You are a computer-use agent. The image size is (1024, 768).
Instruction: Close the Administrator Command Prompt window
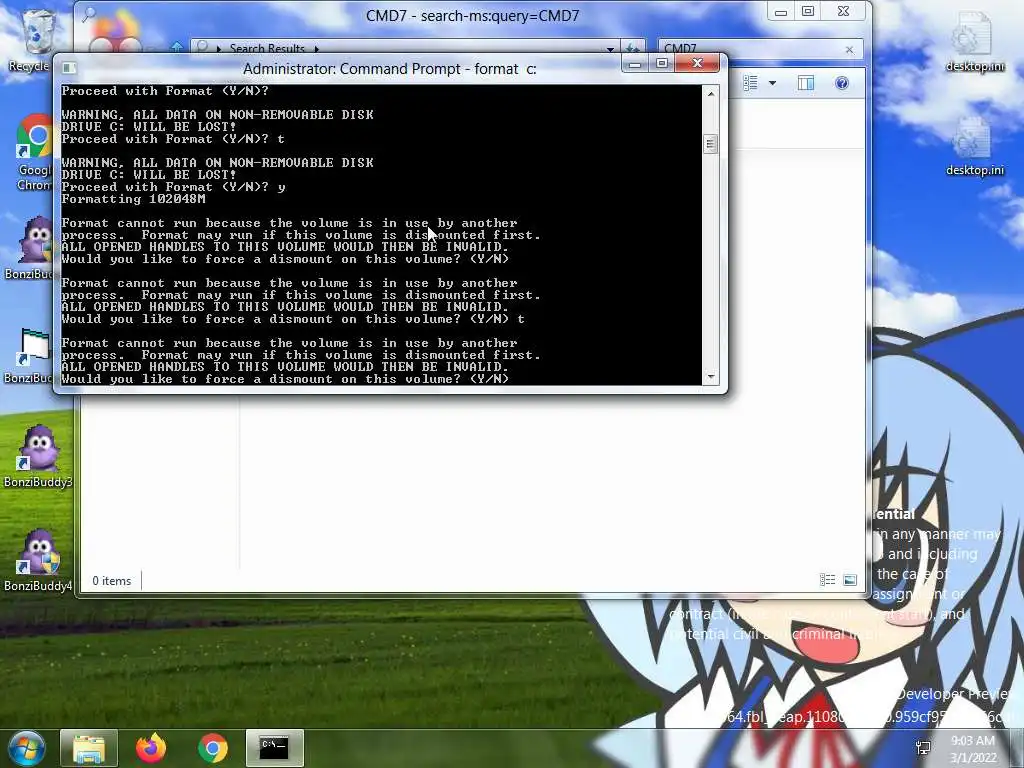697,63
